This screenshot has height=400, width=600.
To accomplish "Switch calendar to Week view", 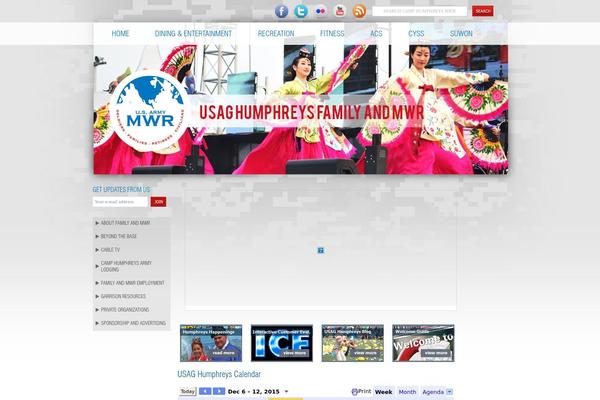I will pos(383,392).
